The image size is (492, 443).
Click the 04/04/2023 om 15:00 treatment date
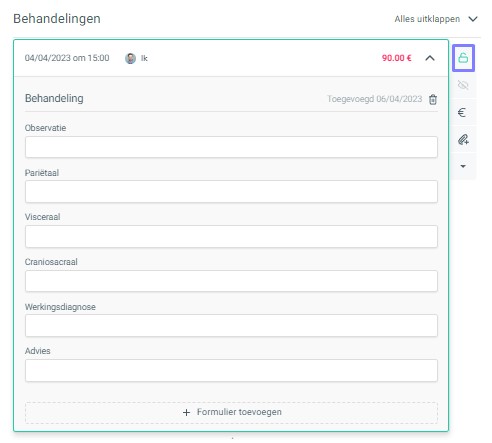[67, 58]
